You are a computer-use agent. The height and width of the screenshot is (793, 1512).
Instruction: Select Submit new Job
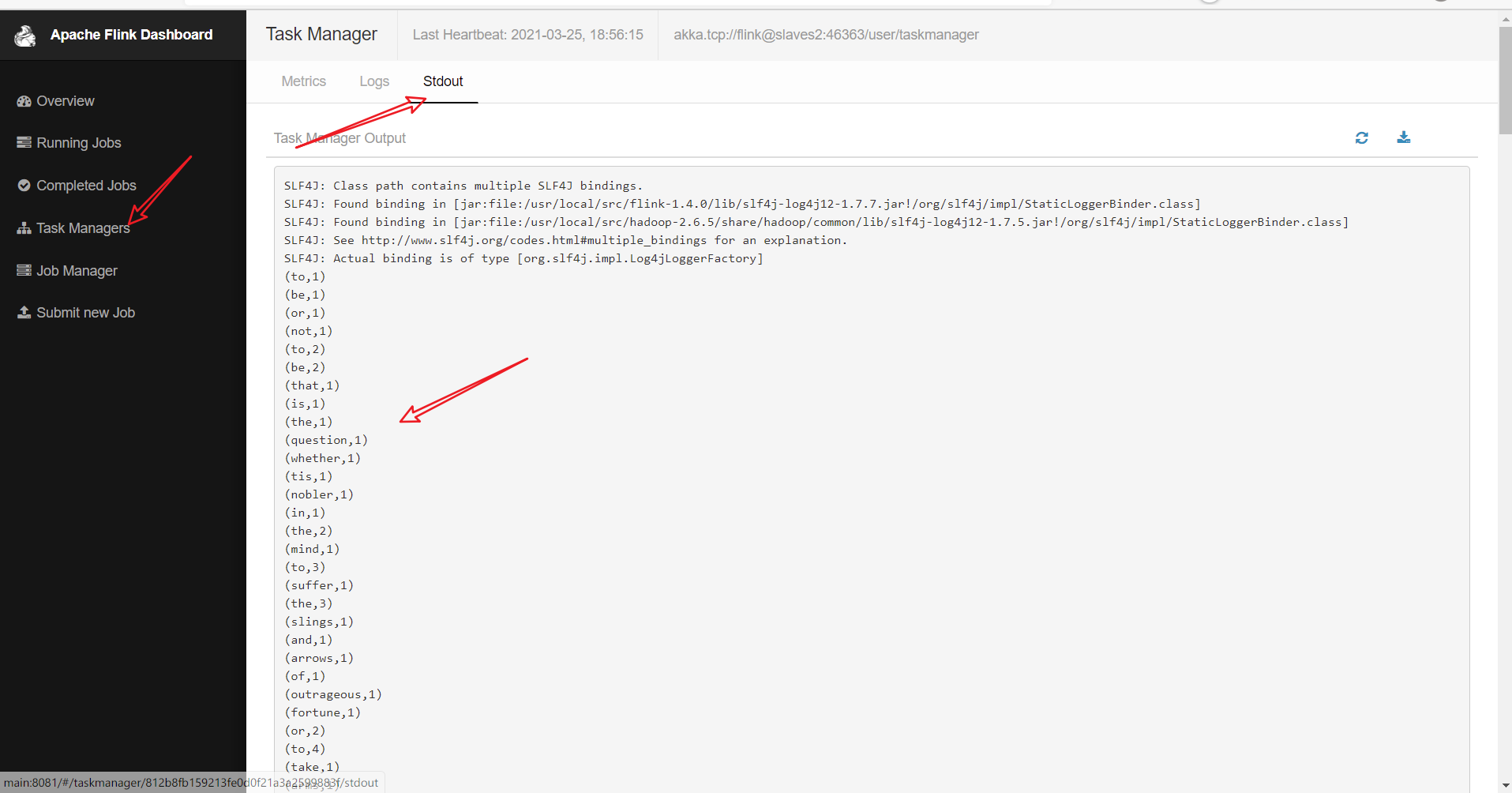[85, 313]
